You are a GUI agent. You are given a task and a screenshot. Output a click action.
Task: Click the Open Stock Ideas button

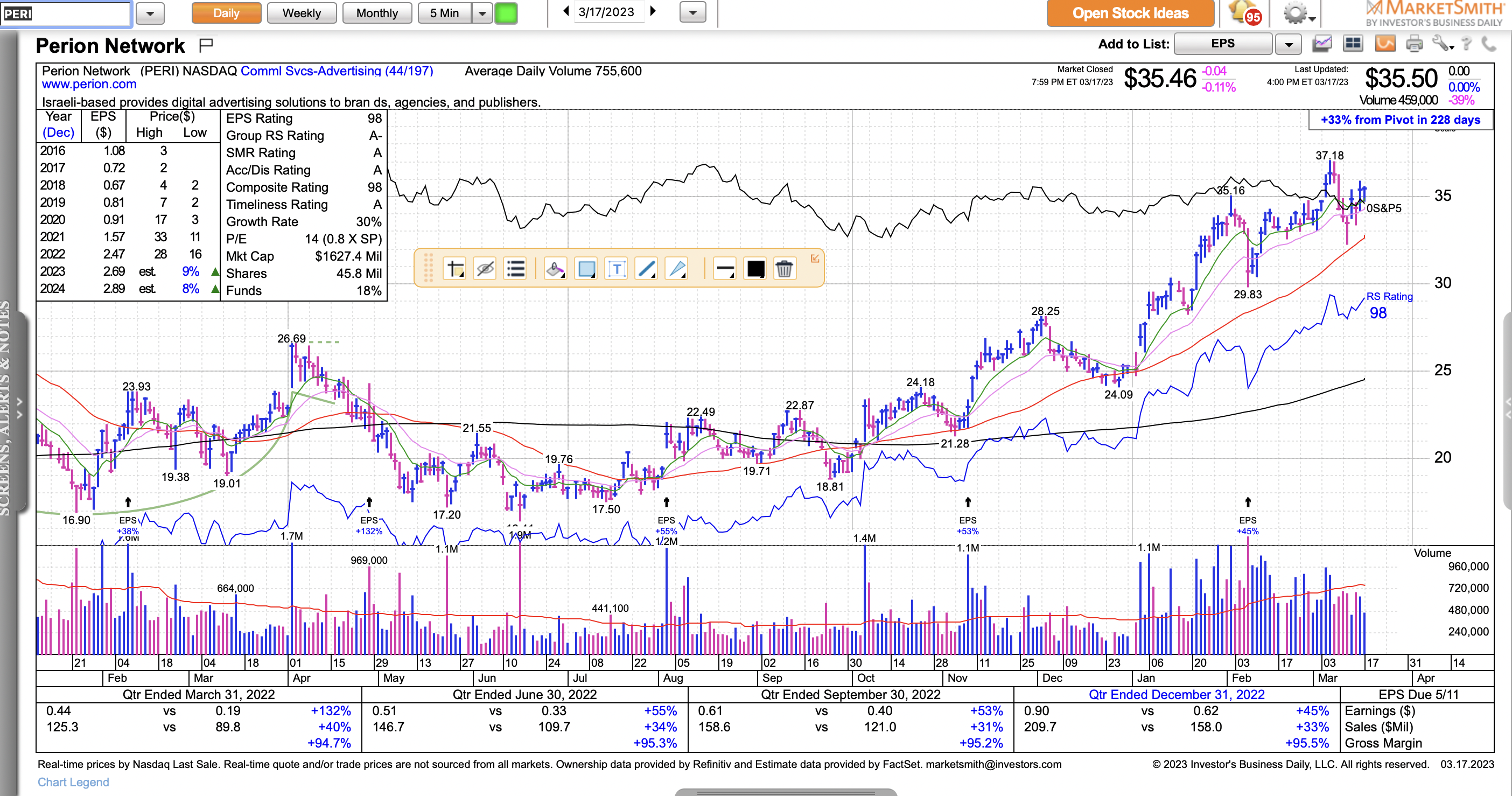[x=1129, y=13]
